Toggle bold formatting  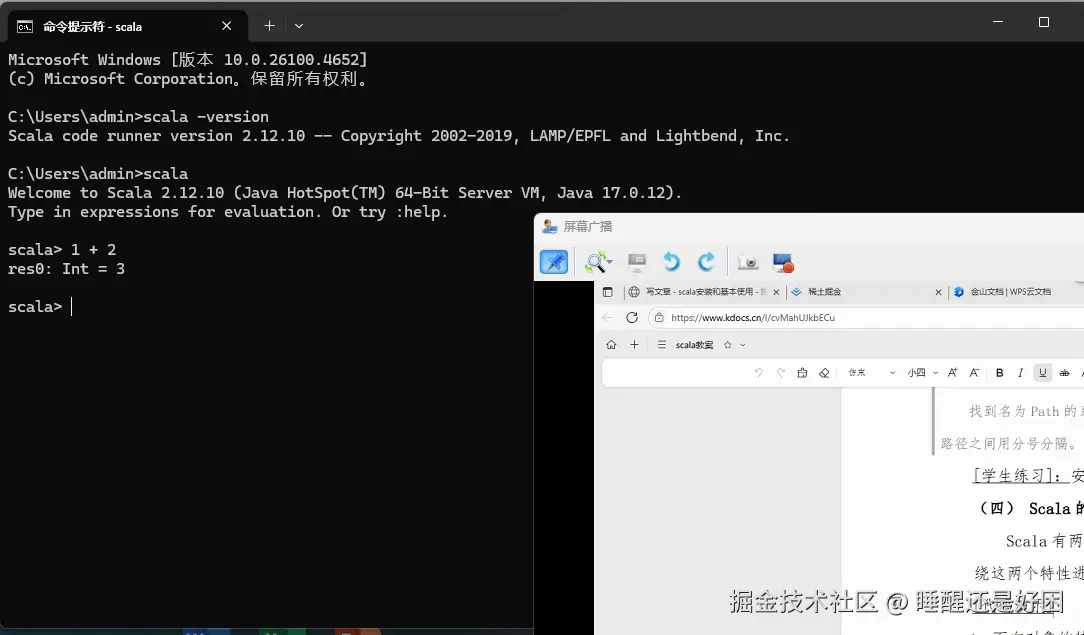point(999,372)
